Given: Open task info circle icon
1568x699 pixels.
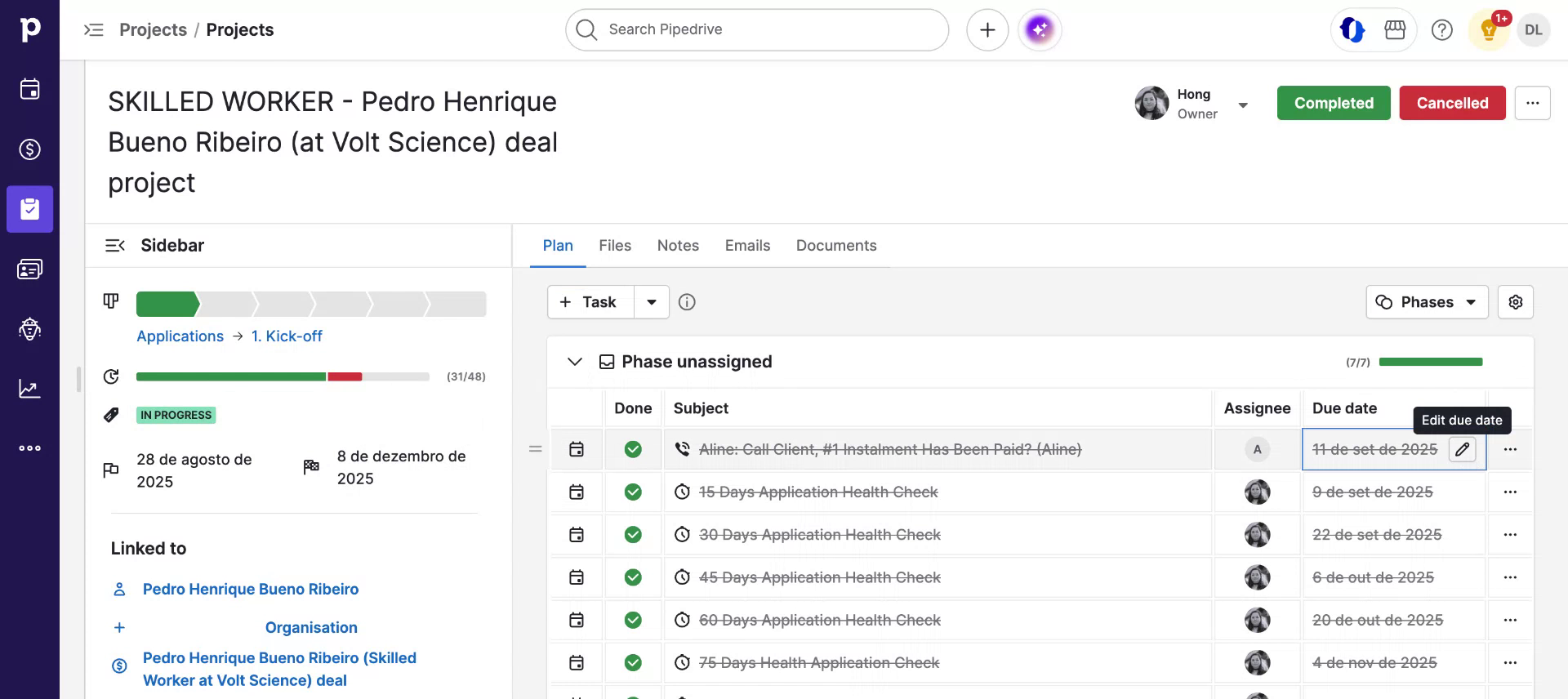Looking at the screenshot, I should point(687,302).
